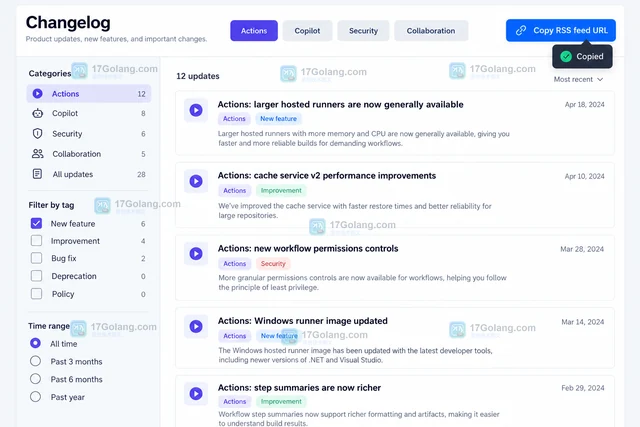This screenshot has height=427, width=640.
Task: Click the Mar 28, 2024 date
Action: pos(582,249)
